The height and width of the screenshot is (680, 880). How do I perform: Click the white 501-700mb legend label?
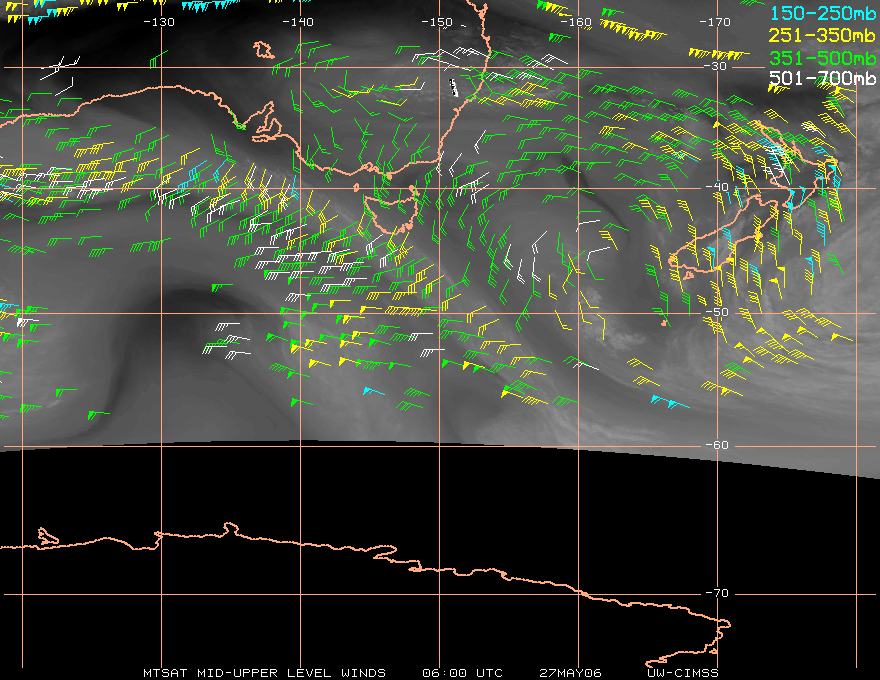823,77
